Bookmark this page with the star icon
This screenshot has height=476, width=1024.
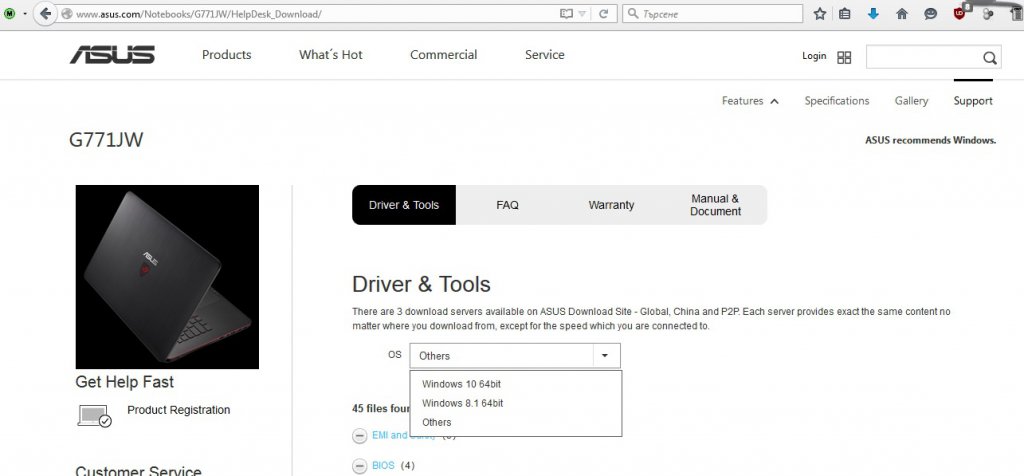tap(820, 14)
